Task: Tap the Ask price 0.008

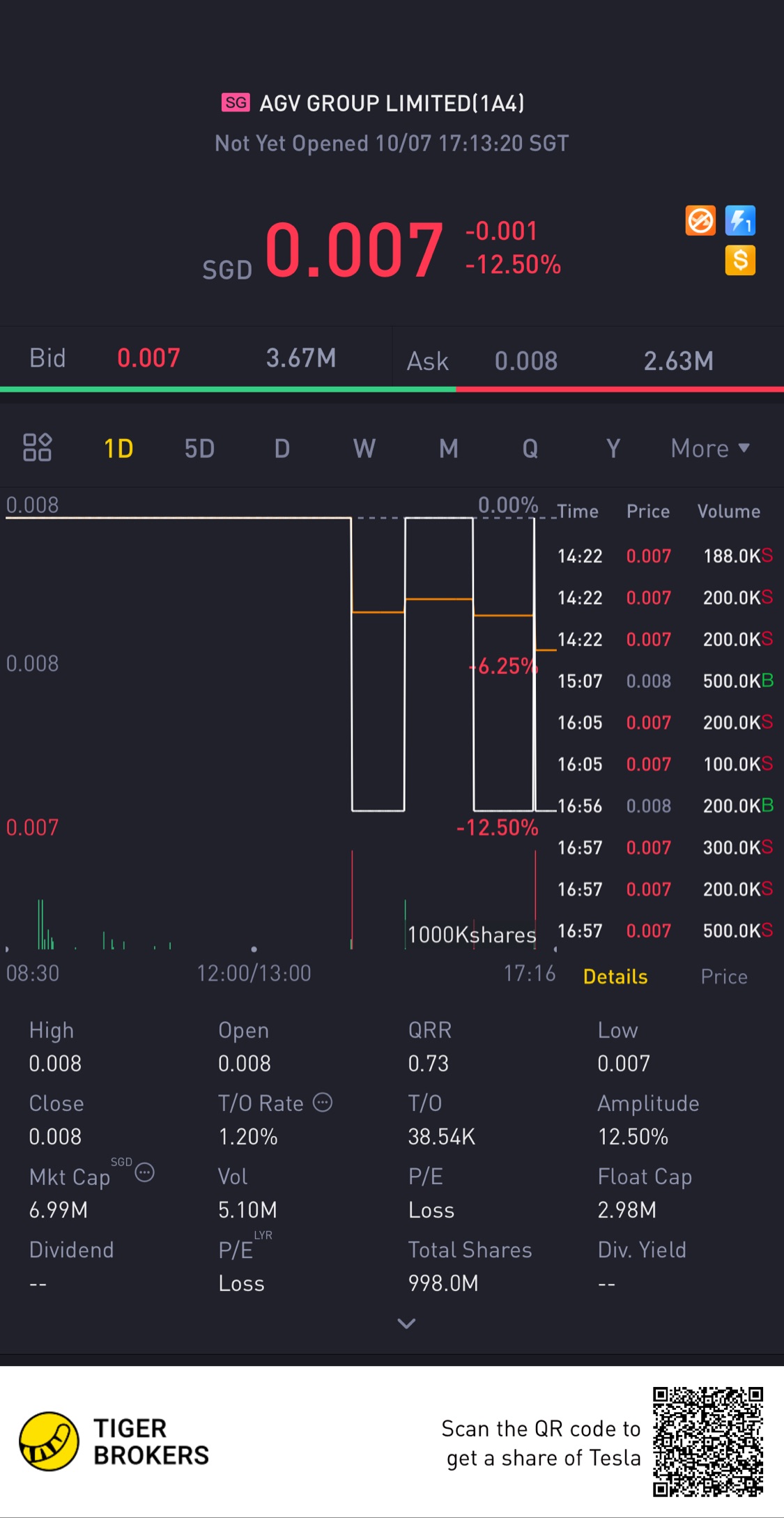Action: (x=526, y=361)
